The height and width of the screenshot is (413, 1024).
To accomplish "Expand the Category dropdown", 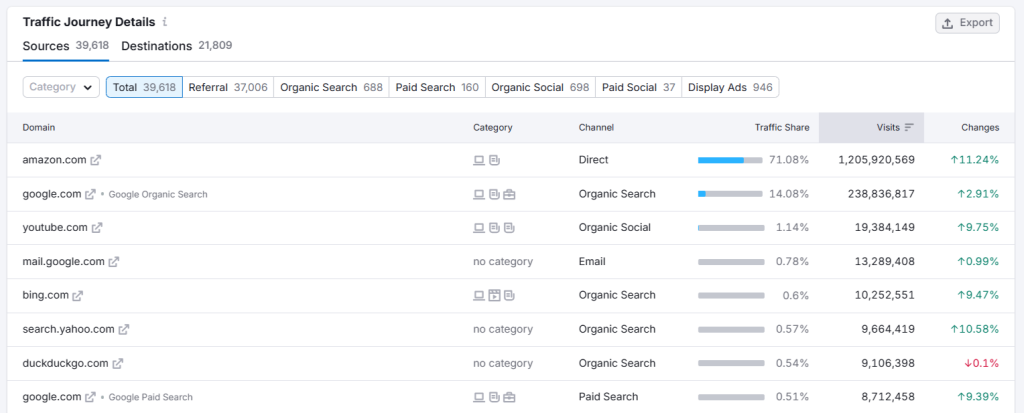I will coord(61,88).
